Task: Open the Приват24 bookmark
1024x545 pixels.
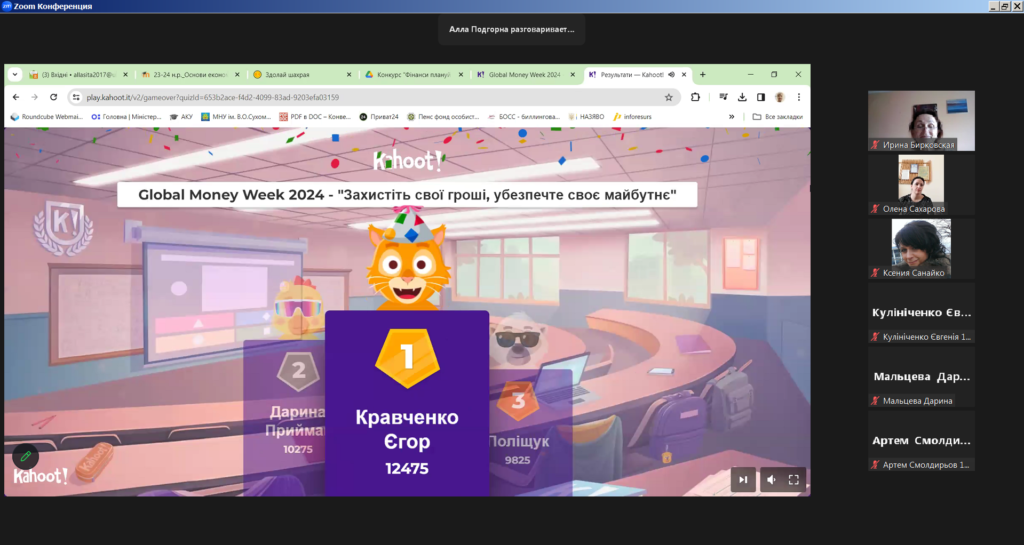Action: (x=379, y=117)
